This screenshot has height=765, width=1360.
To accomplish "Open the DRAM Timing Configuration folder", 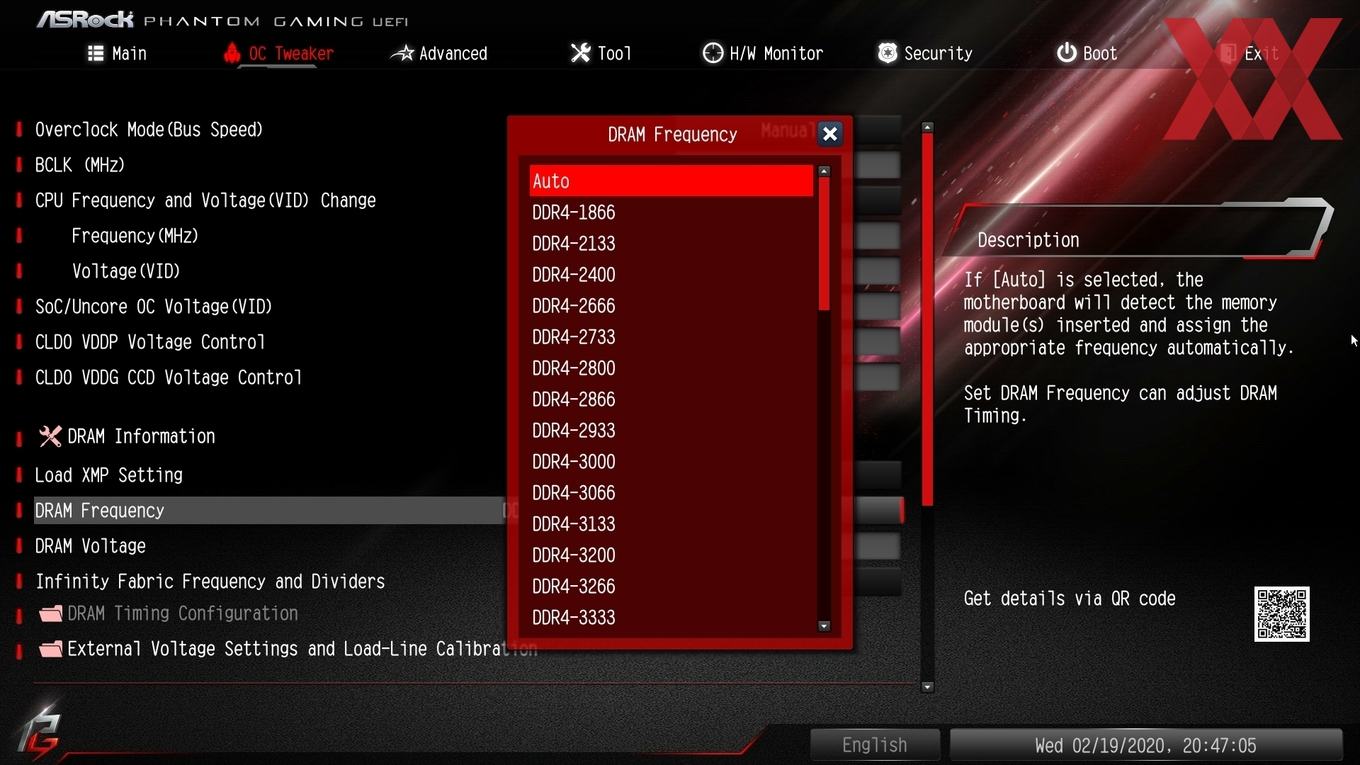I will click(168, 614).
